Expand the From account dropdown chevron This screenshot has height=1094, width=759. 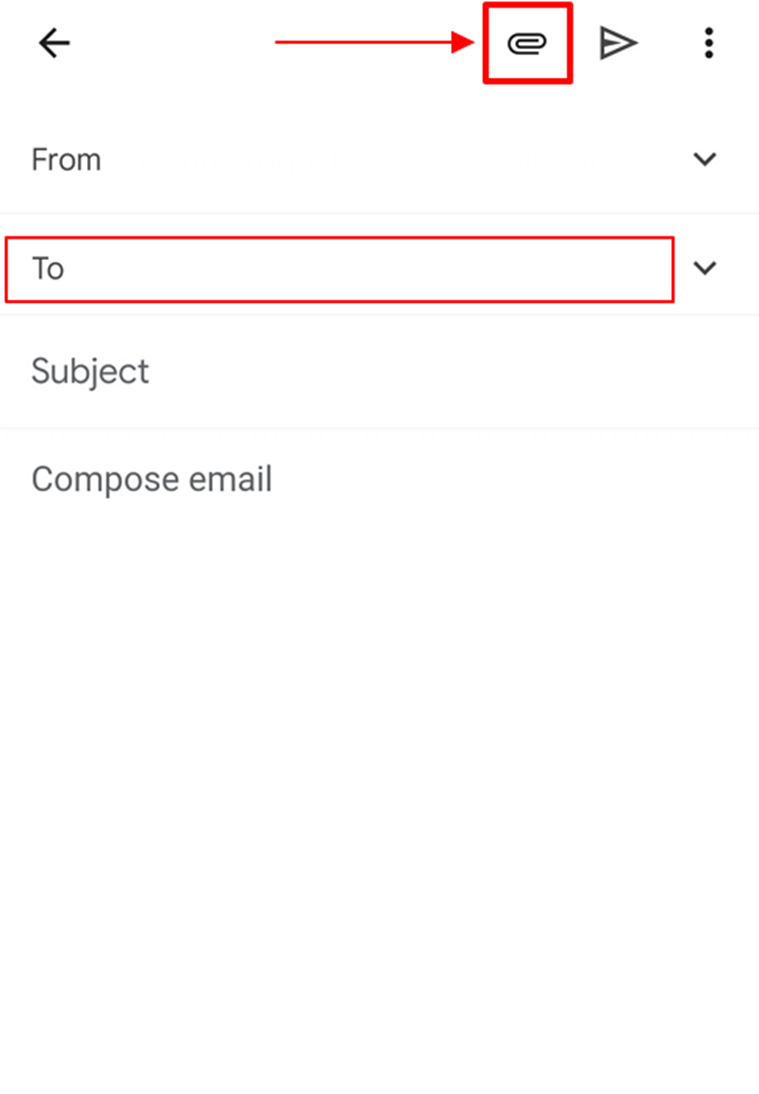705,160
